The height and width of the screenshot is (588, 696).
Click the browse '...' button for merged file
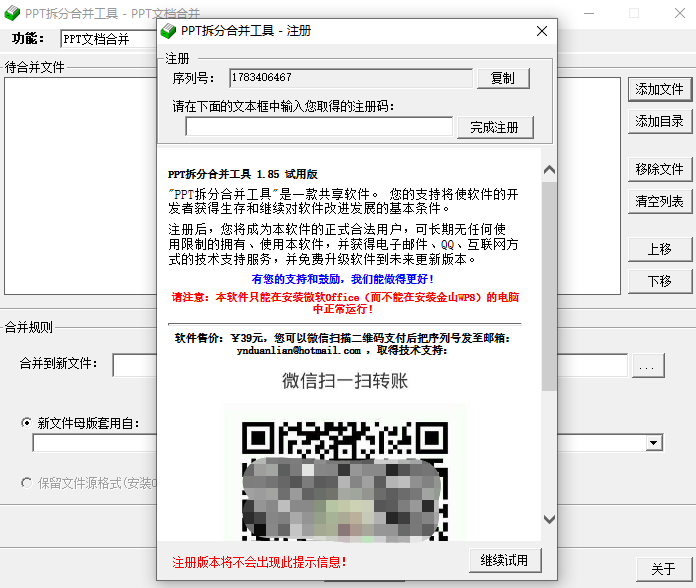647,366
